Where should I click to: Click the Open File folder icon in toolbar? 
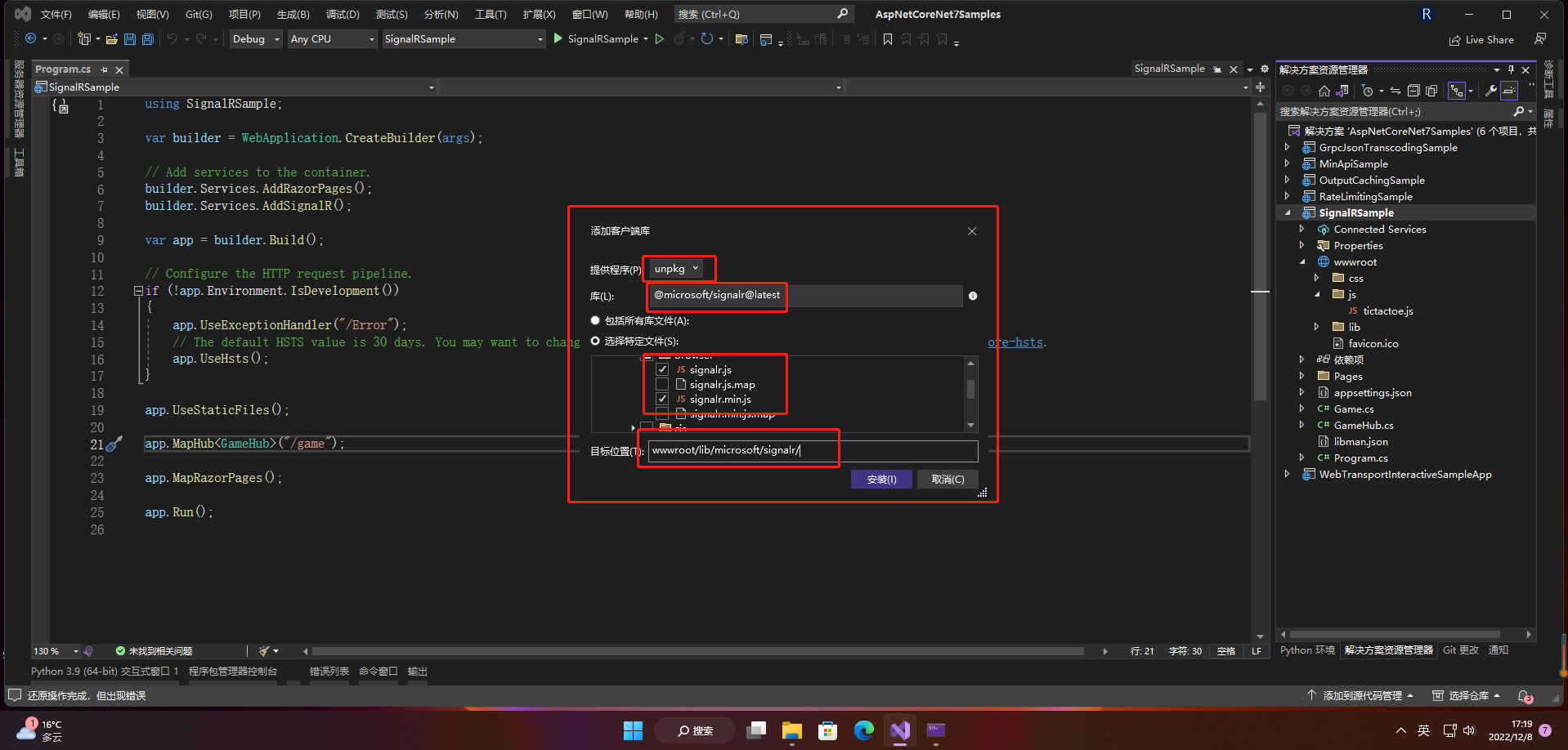click(x=112, y=38)
